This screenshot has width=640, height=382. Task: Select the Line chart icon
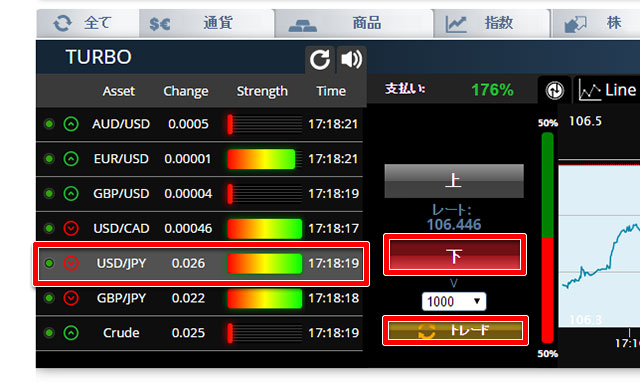pyautogui.click(x=590, y=90)
